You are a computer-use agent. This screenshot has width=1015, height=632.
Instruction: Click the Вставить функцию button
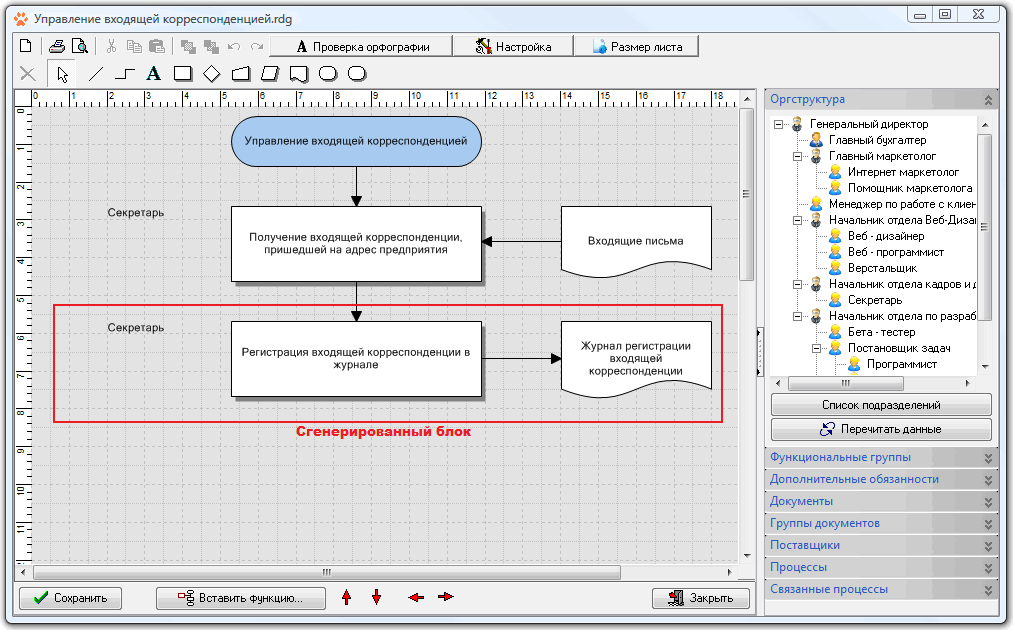241,598
